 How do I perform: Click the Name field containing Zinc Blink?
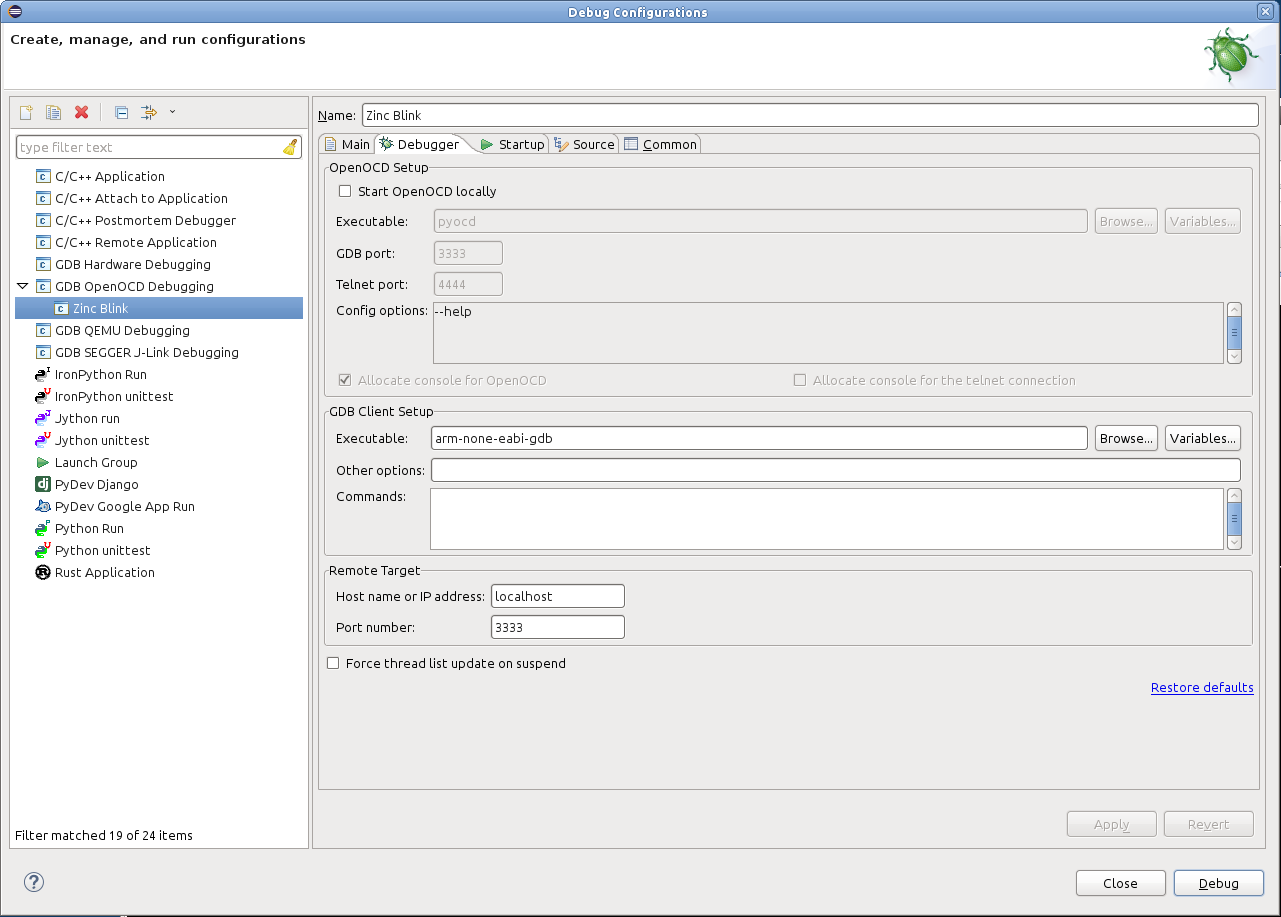(810, 115)
